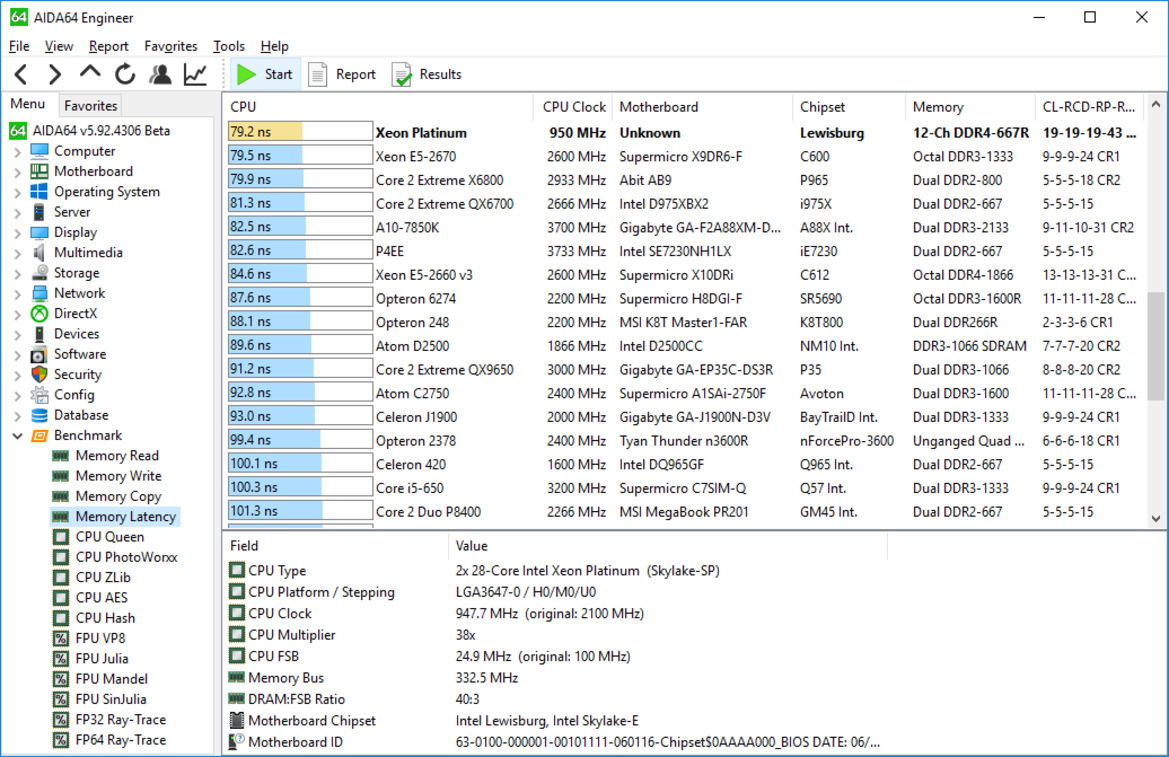This screenshot has width=1169, height=757.
Task: Select the Database icon in tree
Action: [x=40, y=415]
